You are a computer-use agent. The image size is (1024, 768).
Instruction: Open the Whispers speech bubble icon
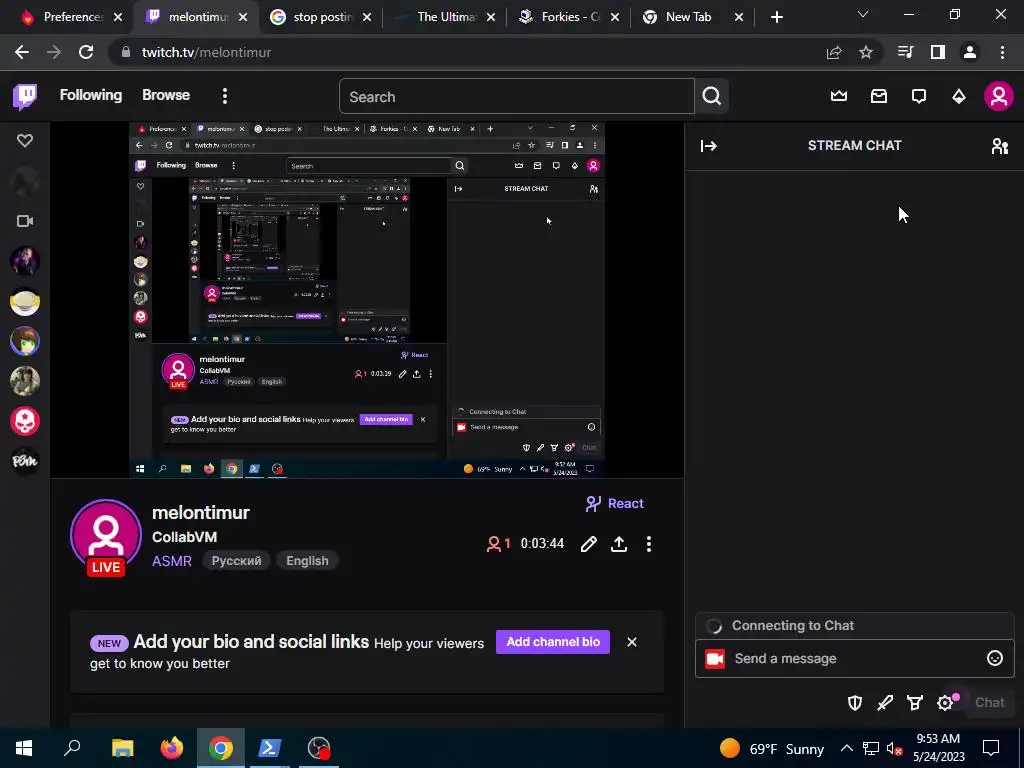pyautogui.click(x=919, y=97)
